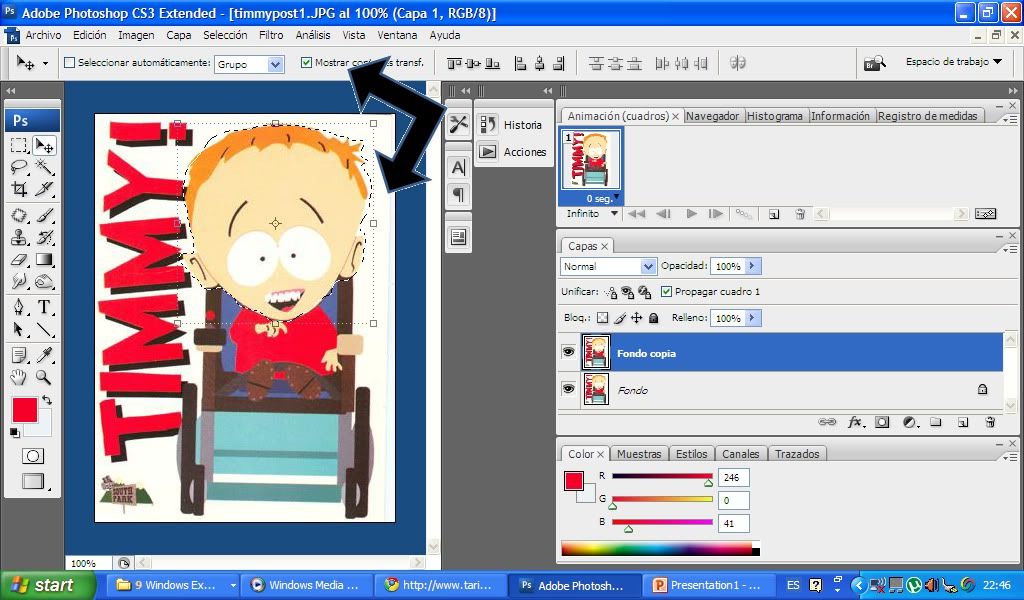
Task: Open the Historia panel
Action: coord(513,125)
